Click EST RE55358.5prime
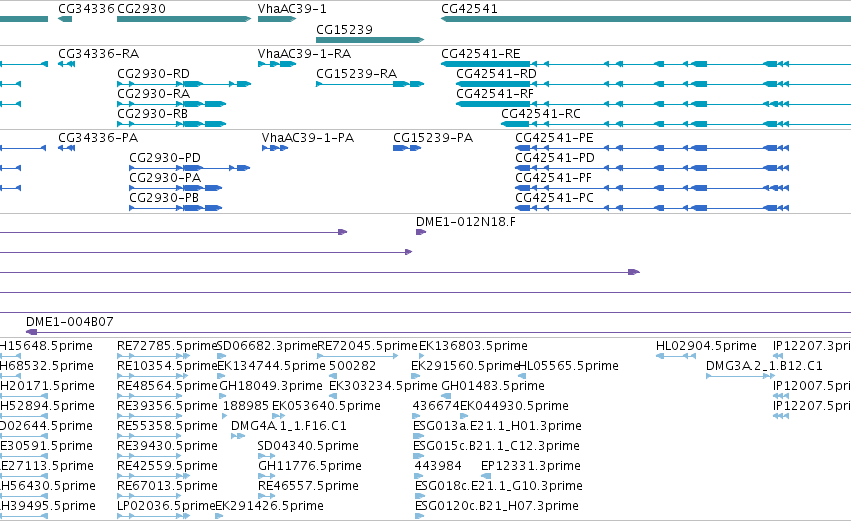Screen dimensions: 851x521 [x=167, y=427]
